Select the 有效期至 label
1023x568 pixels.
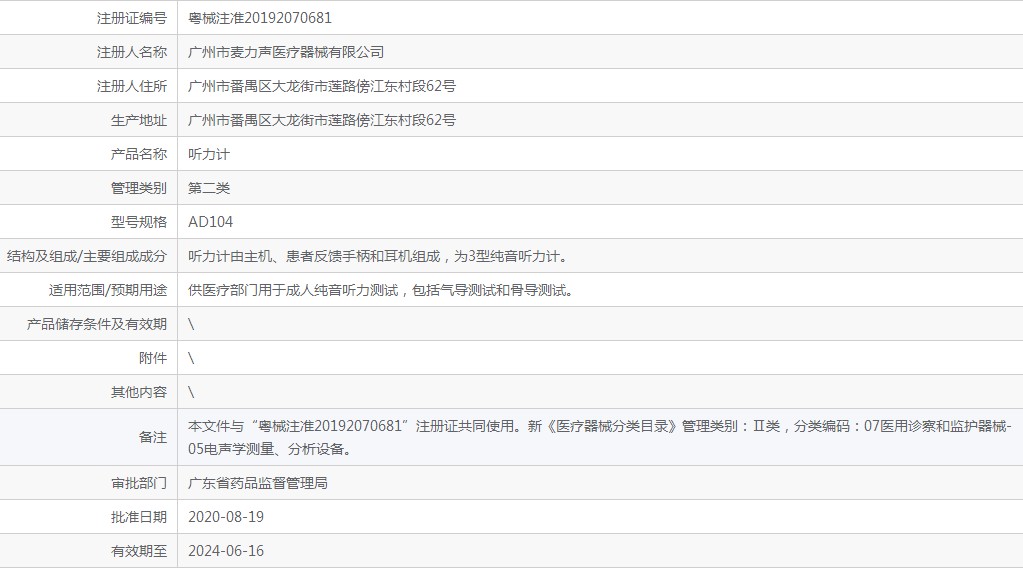pos(139,551)
